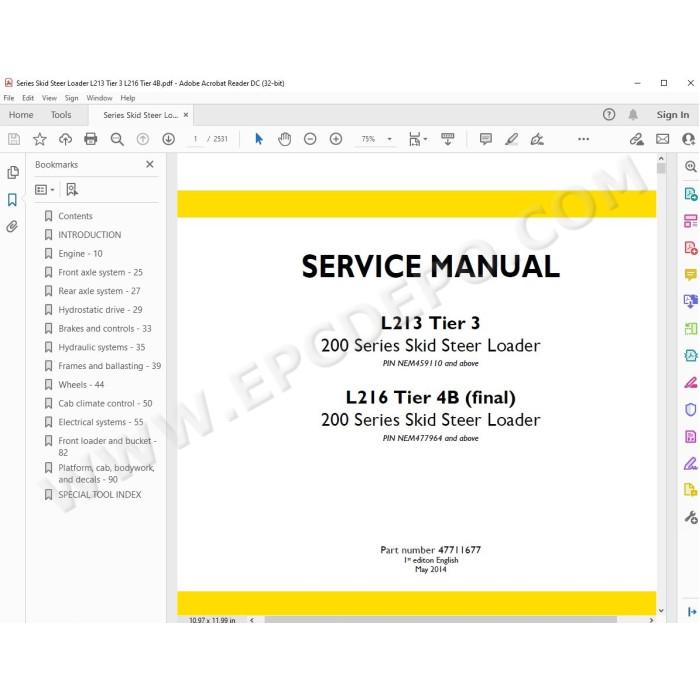700x700 pixels.
Task: Jump to the Contents bookmark
Action: (x=75, y=216)
